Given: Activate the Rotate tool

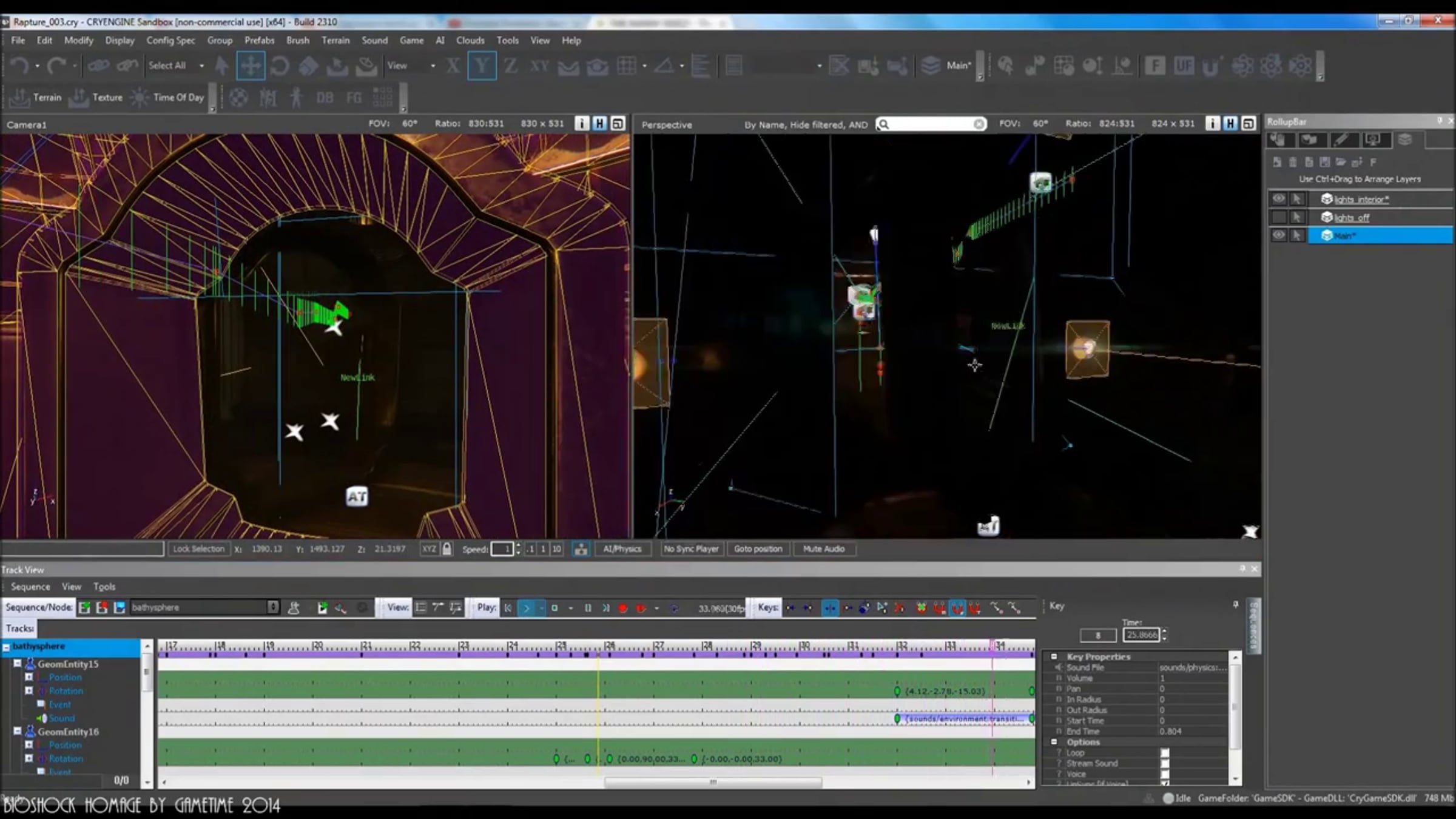Looking at the screenshot, I should point(279,66).
